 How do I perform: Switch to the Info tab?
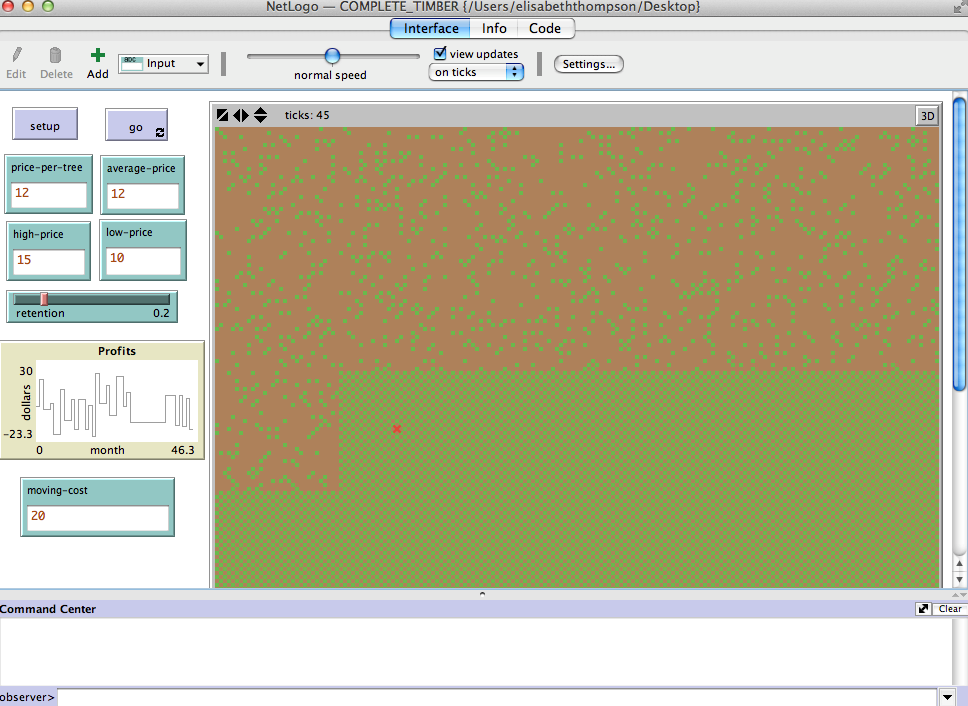tap(494, 28)
